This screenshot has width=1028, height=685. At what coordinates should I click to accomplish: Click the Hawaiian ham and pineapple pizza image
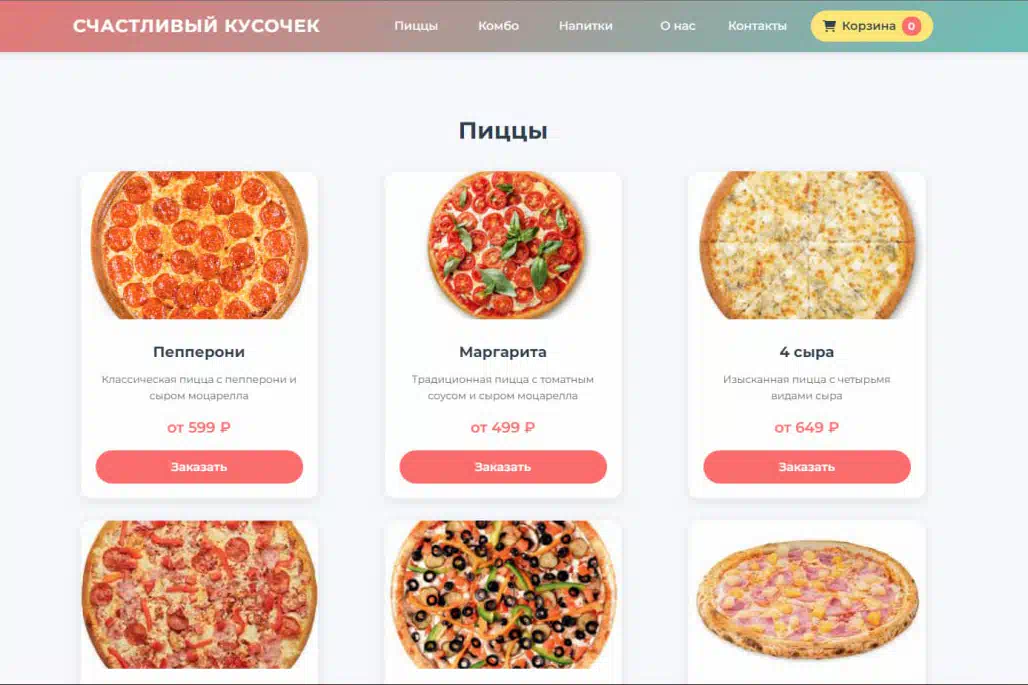coord(806,595)
